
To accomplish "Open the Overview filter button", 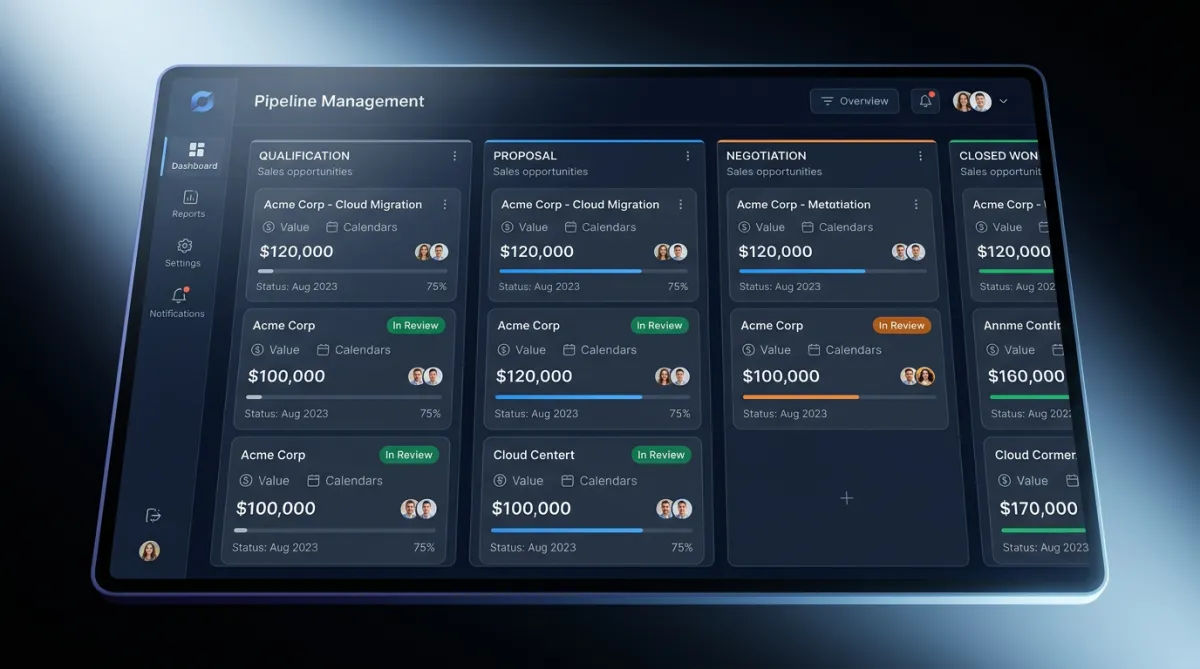I will click(854, 101).
